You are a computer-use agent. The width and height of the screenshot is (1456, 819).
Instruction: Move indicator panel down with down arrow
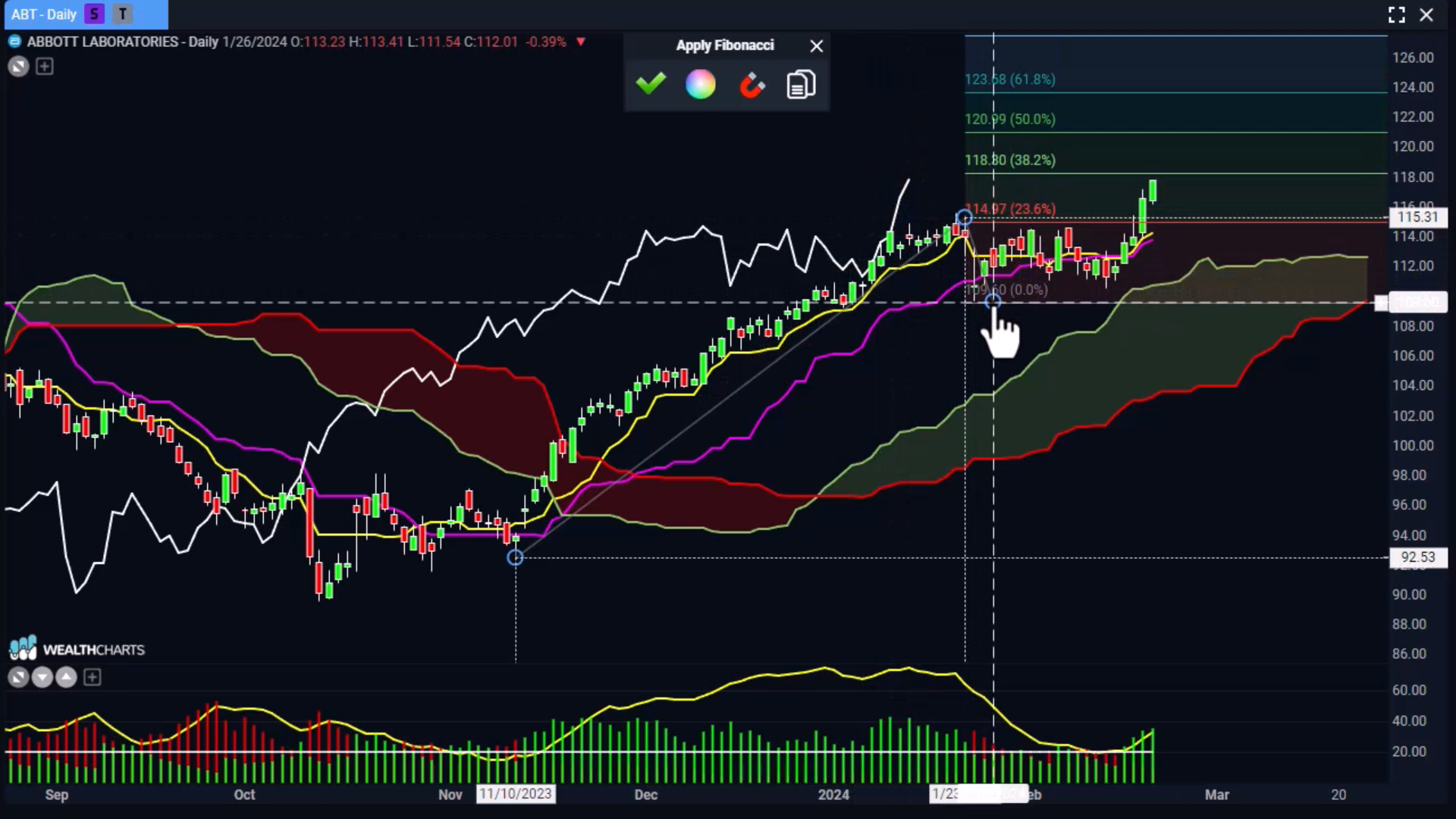pyautogui.click(x=42, y=677)
